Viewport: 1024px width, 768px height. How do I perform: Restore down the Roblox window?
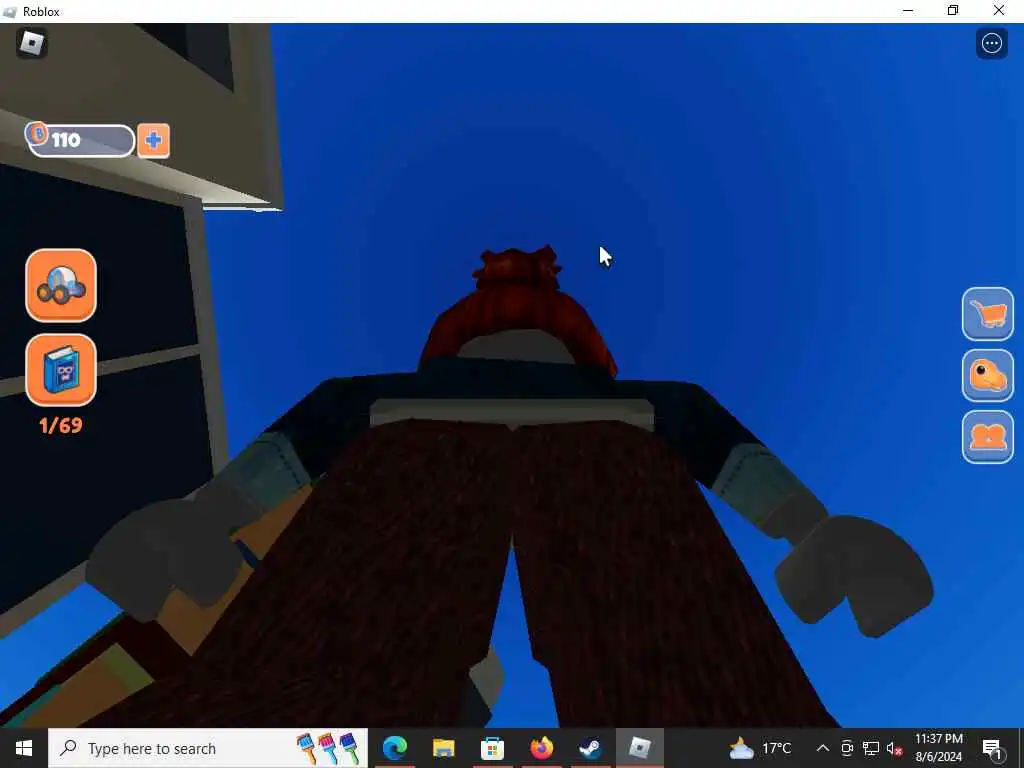953,10
